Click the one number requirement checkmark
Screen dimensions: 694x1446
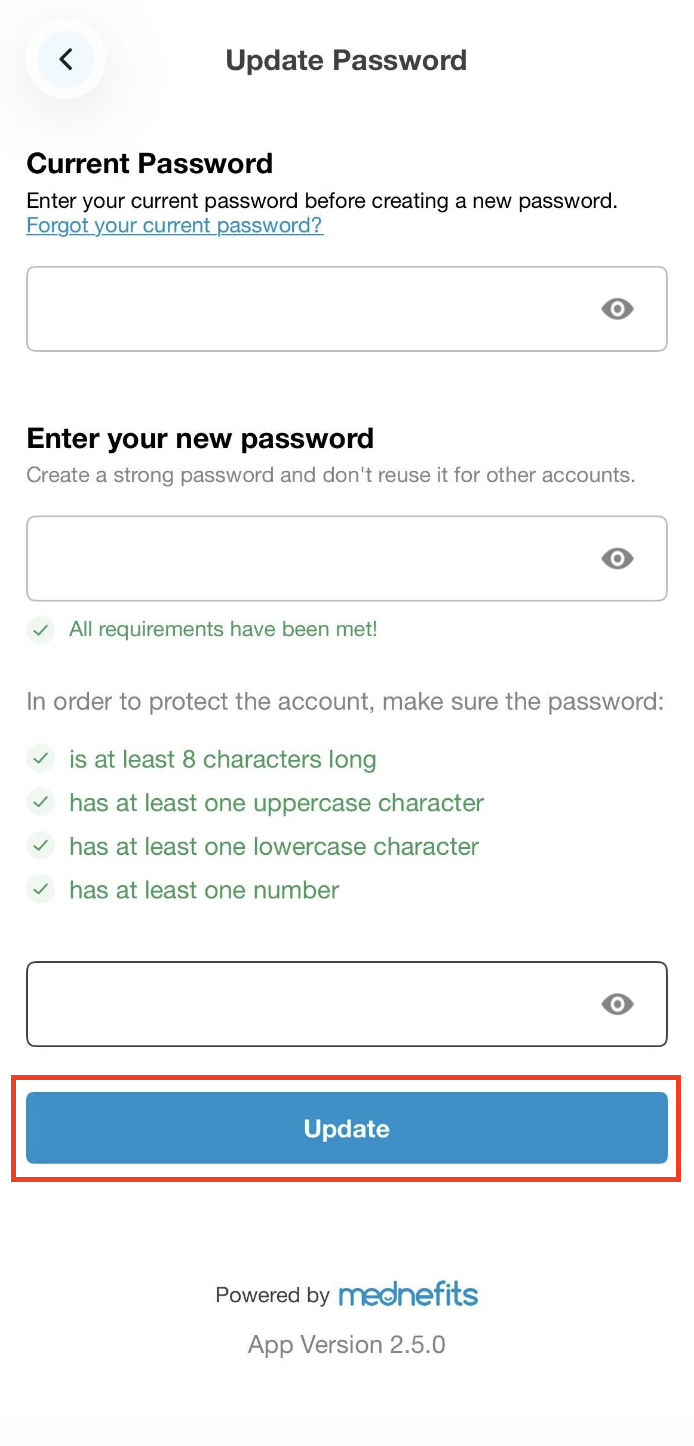[40, 890]
